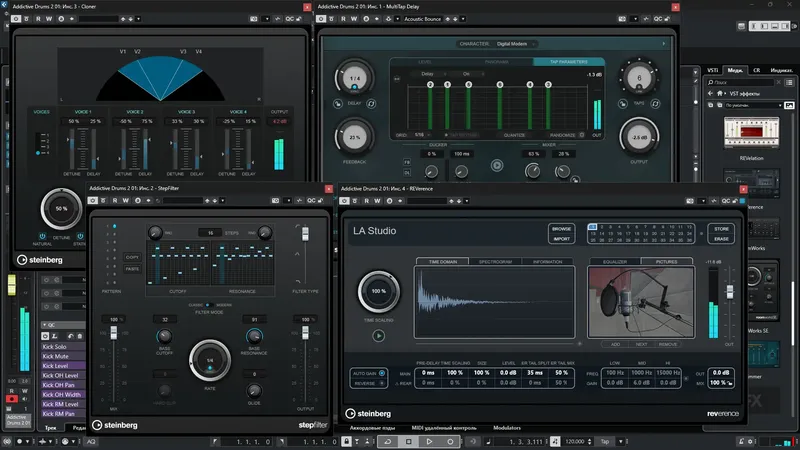This screenshot has height=450, width=800.
Task: Click the monitor speaker icon on the track
Action: pos(24,398)
